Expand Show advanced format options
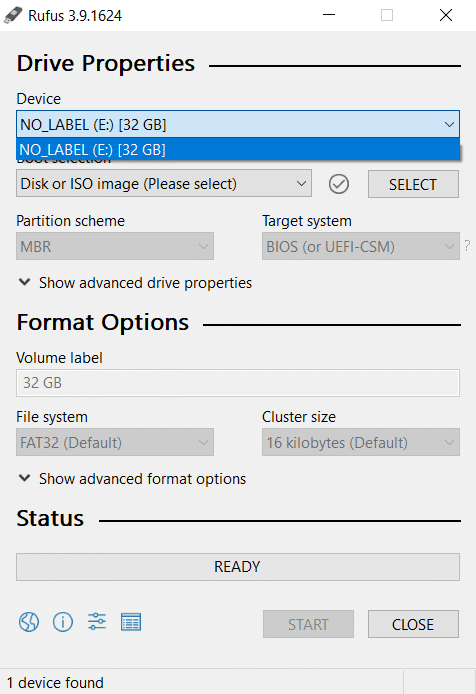Viewport: 476px width, 694px height. pyautogui.click(x=132, y=478)
